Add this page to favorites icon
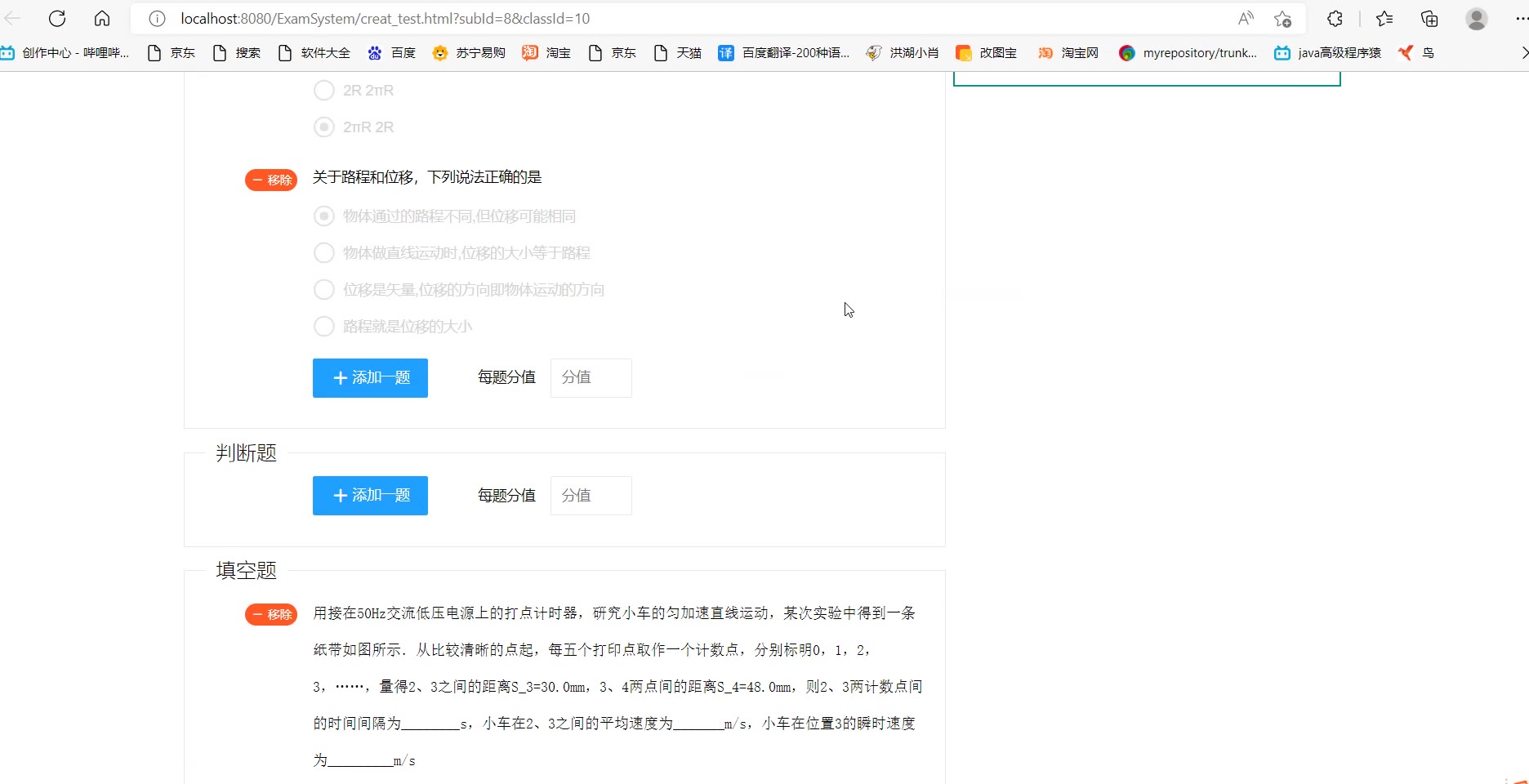The image size is (1529, 784). [1282, 19]
